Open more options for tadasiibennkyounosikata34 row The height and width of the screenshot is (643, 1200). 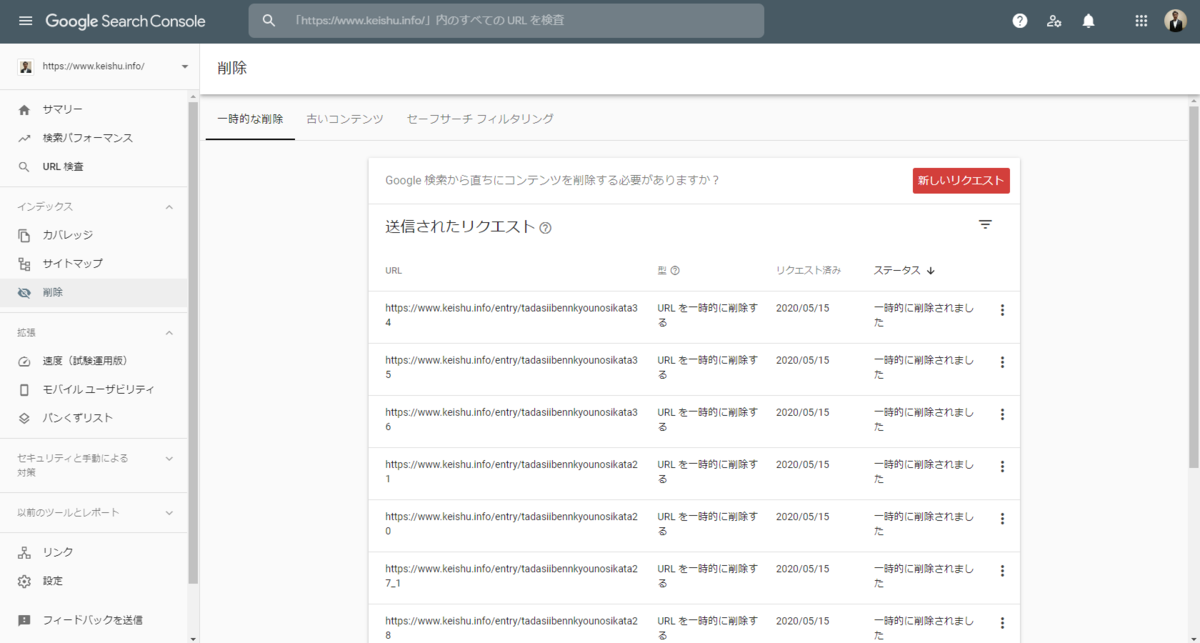1002,310
